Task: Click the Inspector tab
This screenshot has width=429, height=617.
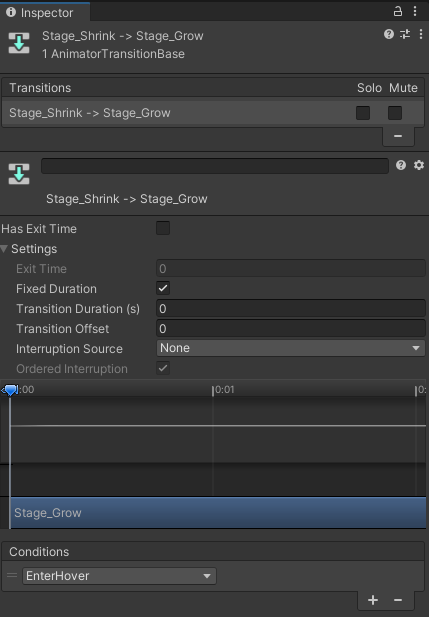Action: point(45,13)
